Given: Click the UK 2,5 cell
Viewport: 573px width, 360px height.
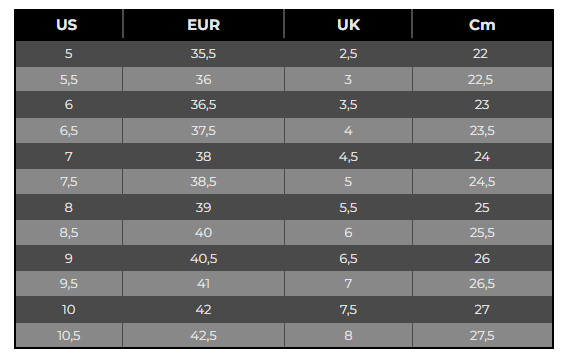Looking at the screenshot, I should point(348,54).
